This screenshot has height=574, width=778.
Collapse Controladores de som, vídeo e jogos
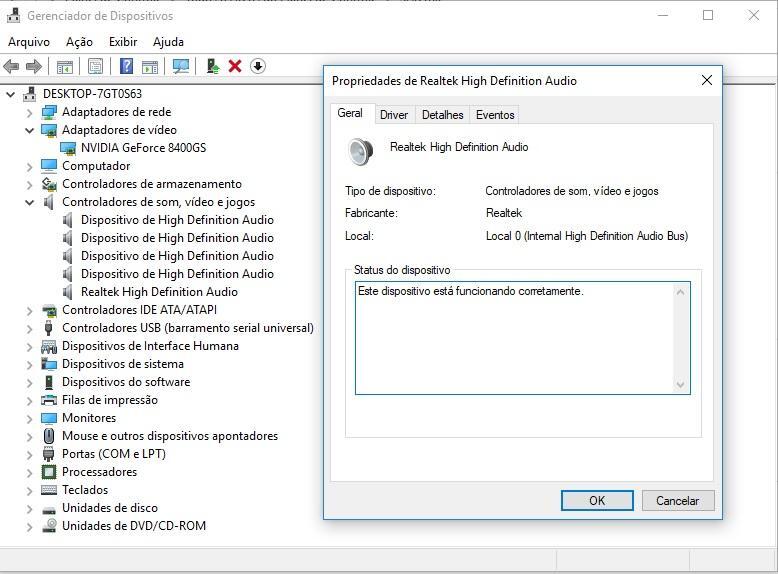coord(30,202)
